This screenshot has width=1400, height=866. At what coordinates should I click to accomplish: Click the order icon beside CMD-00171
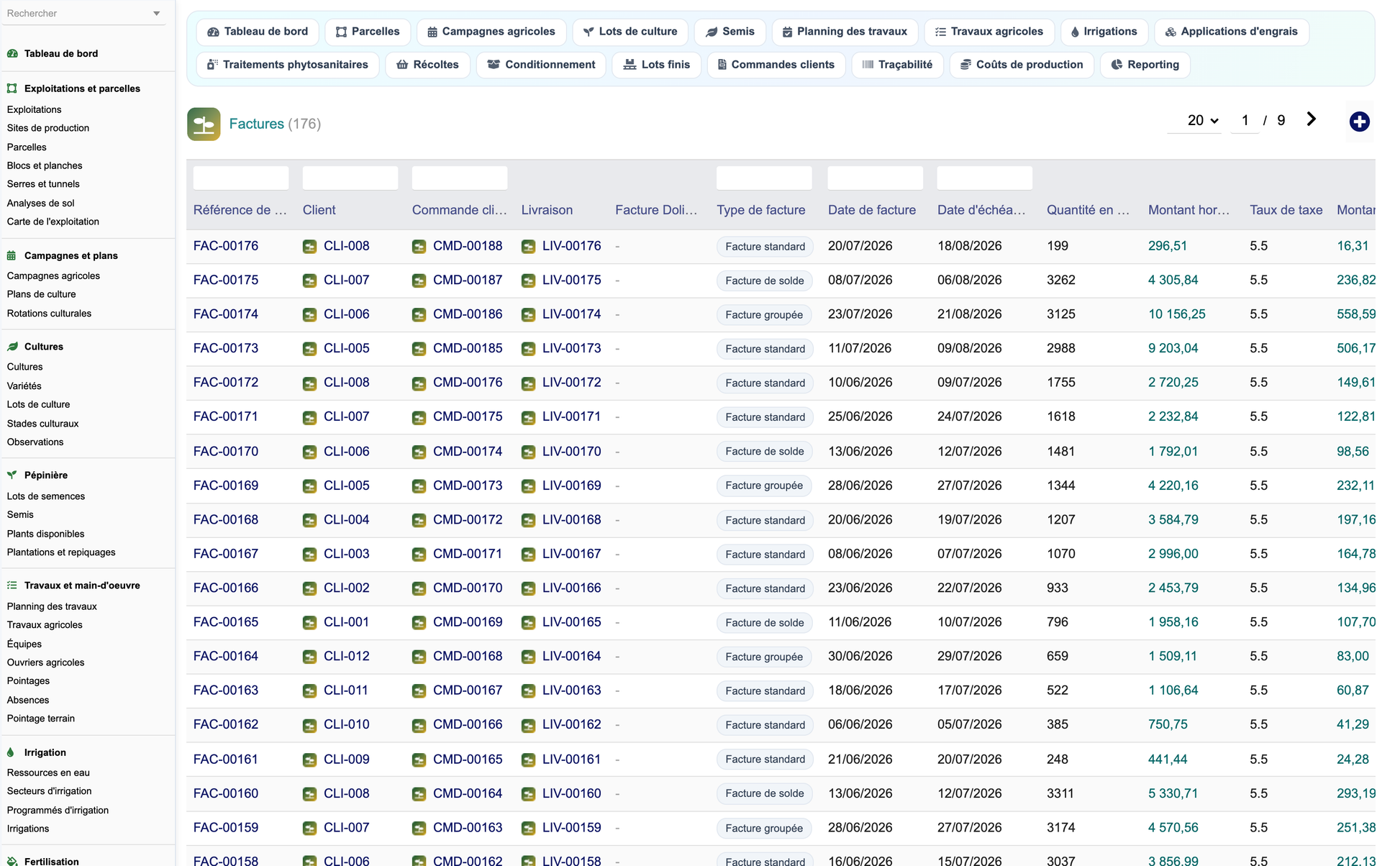(x=419, y=555)
